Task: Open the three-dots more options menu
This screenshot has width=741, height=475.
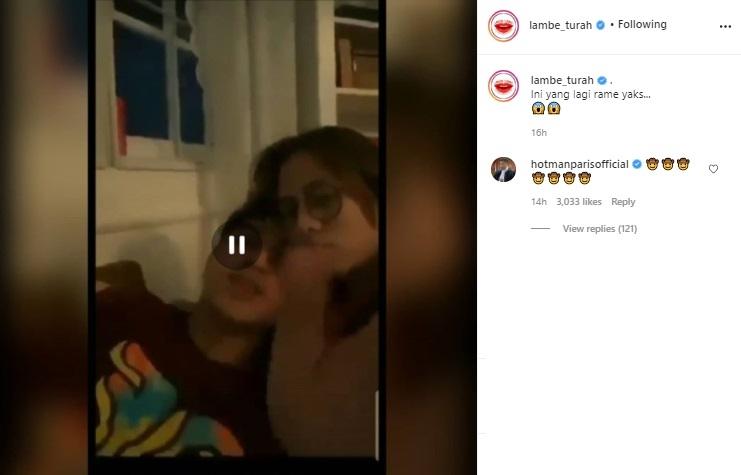Action: click(725, 26)
